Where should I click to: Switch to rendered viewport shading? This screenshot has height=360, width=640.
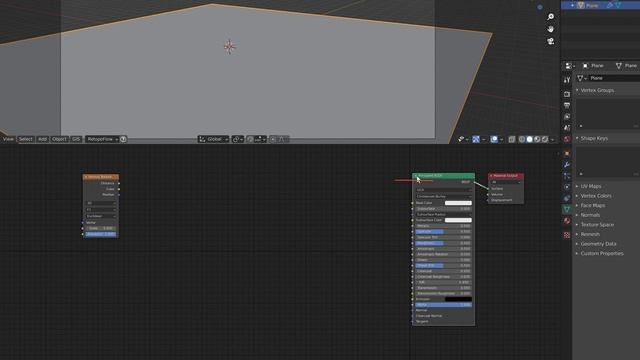coord(545,139)
